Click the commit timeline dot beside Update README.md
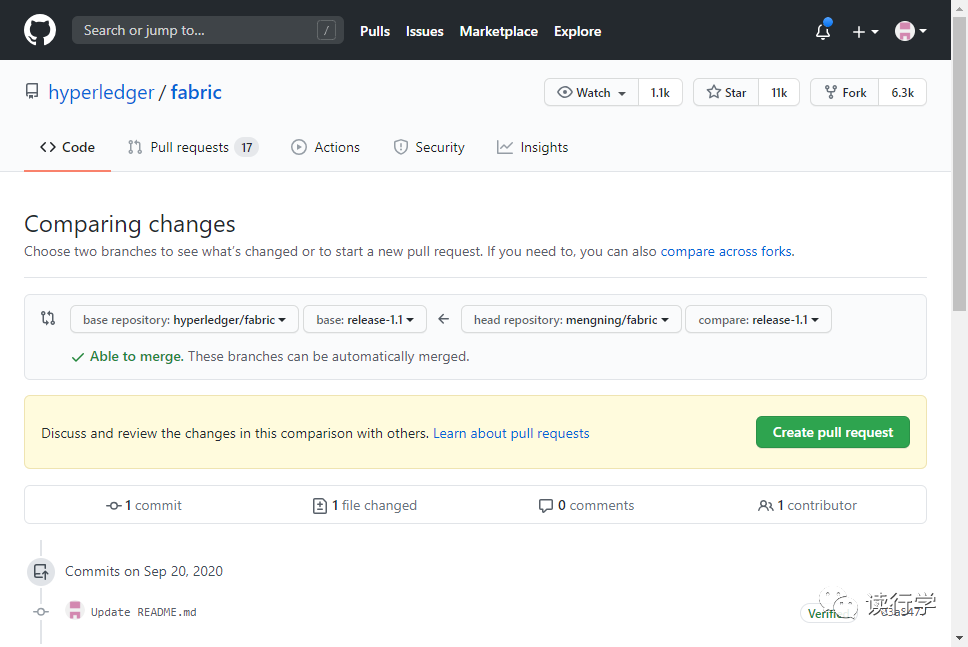Image resolution: width=968 pixels, height=647 pixels. (x=41, y=612)
